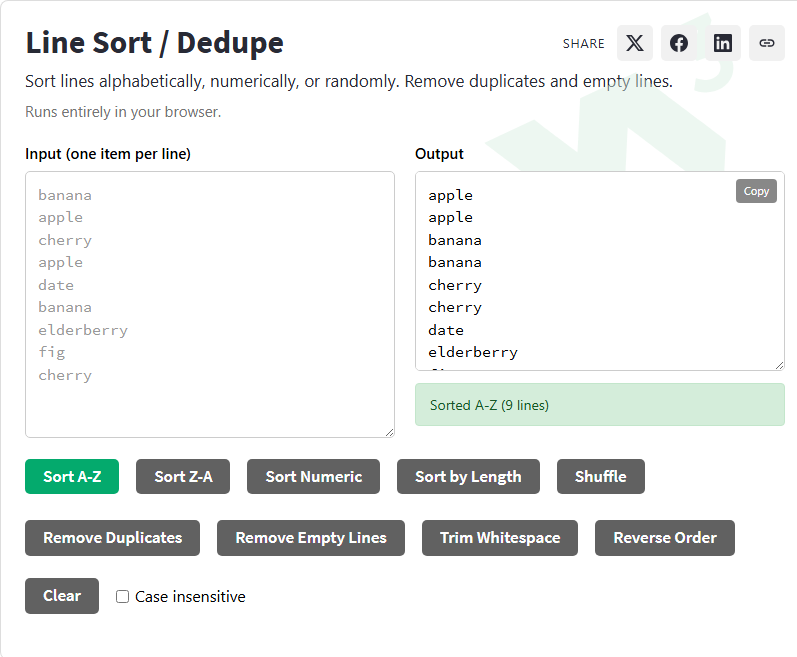Viewport: 797px width, 657px height.
Task: Shuffle the lines randomly
Action: tap(601, 477)
